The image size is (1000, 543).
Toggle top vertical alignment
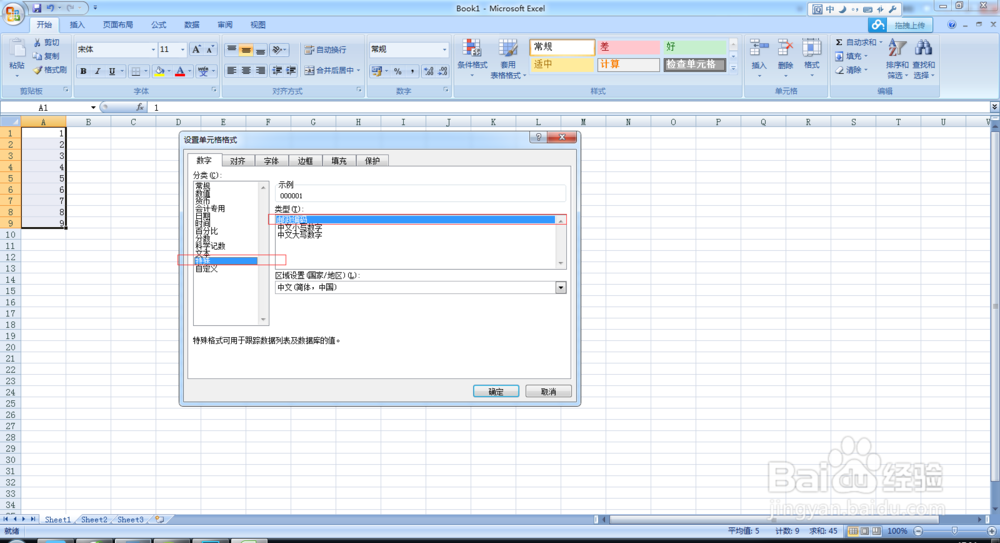232,50
